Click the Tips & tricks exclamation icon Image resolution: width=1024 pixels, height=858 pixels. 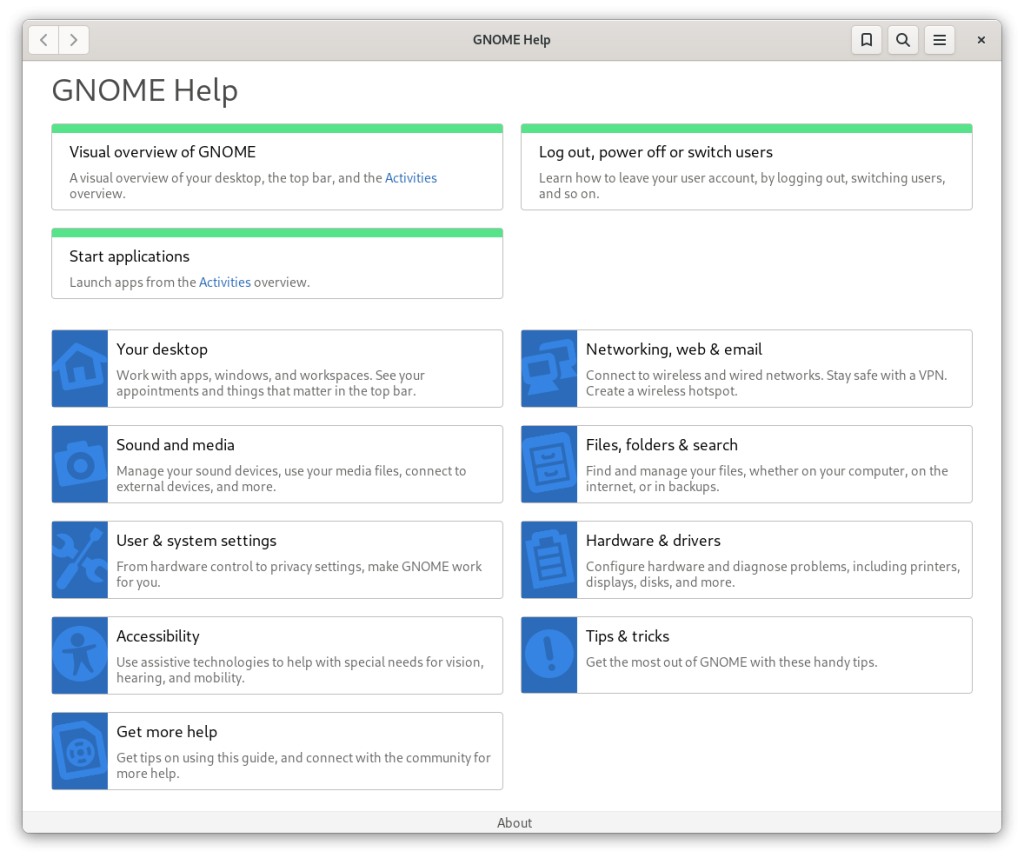point(549,655)
